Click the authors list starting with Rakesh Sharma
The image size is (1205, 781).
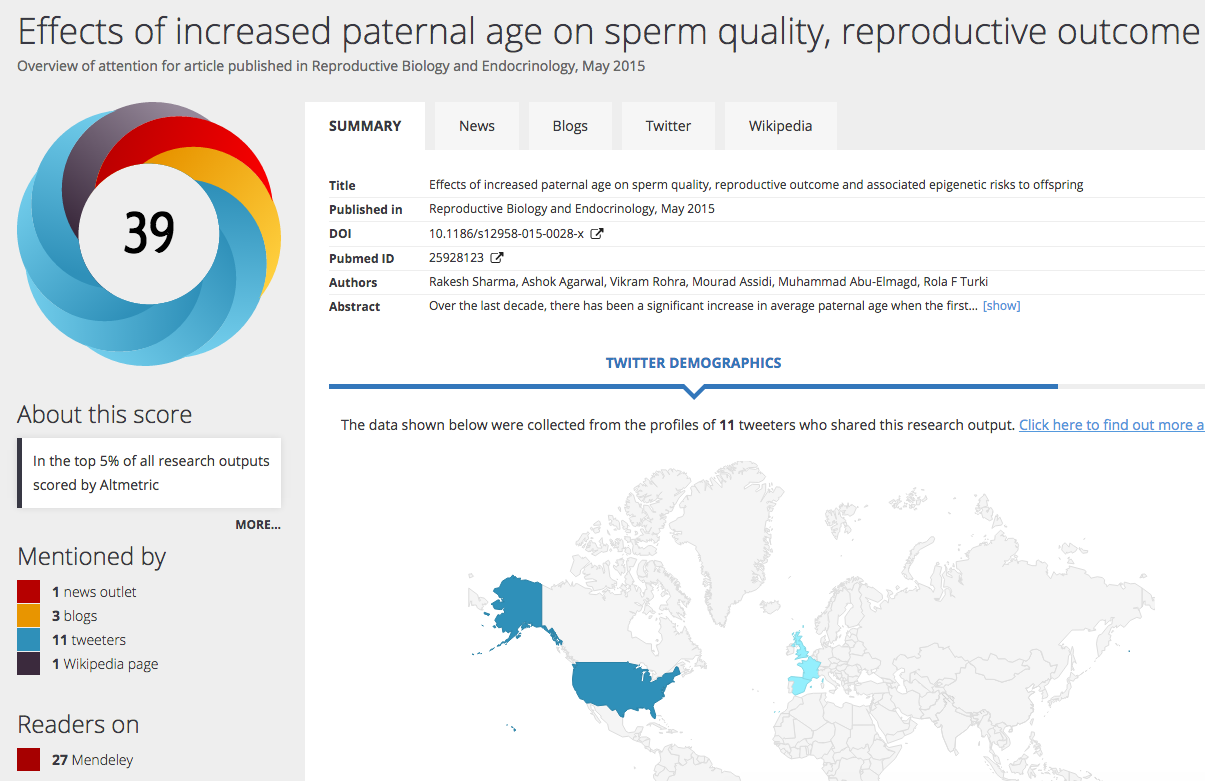[x=708, y=282]
